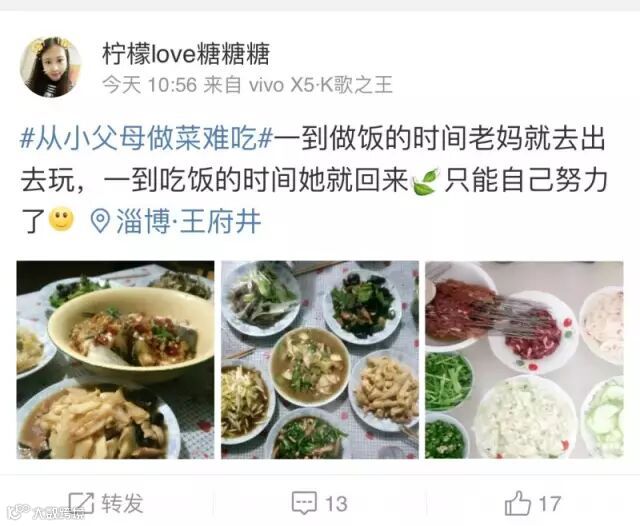The height and width of the screenshot is (526, 640).
Task: Tap the username 柠檬love糖糖糖
Action: pos(186,54)
